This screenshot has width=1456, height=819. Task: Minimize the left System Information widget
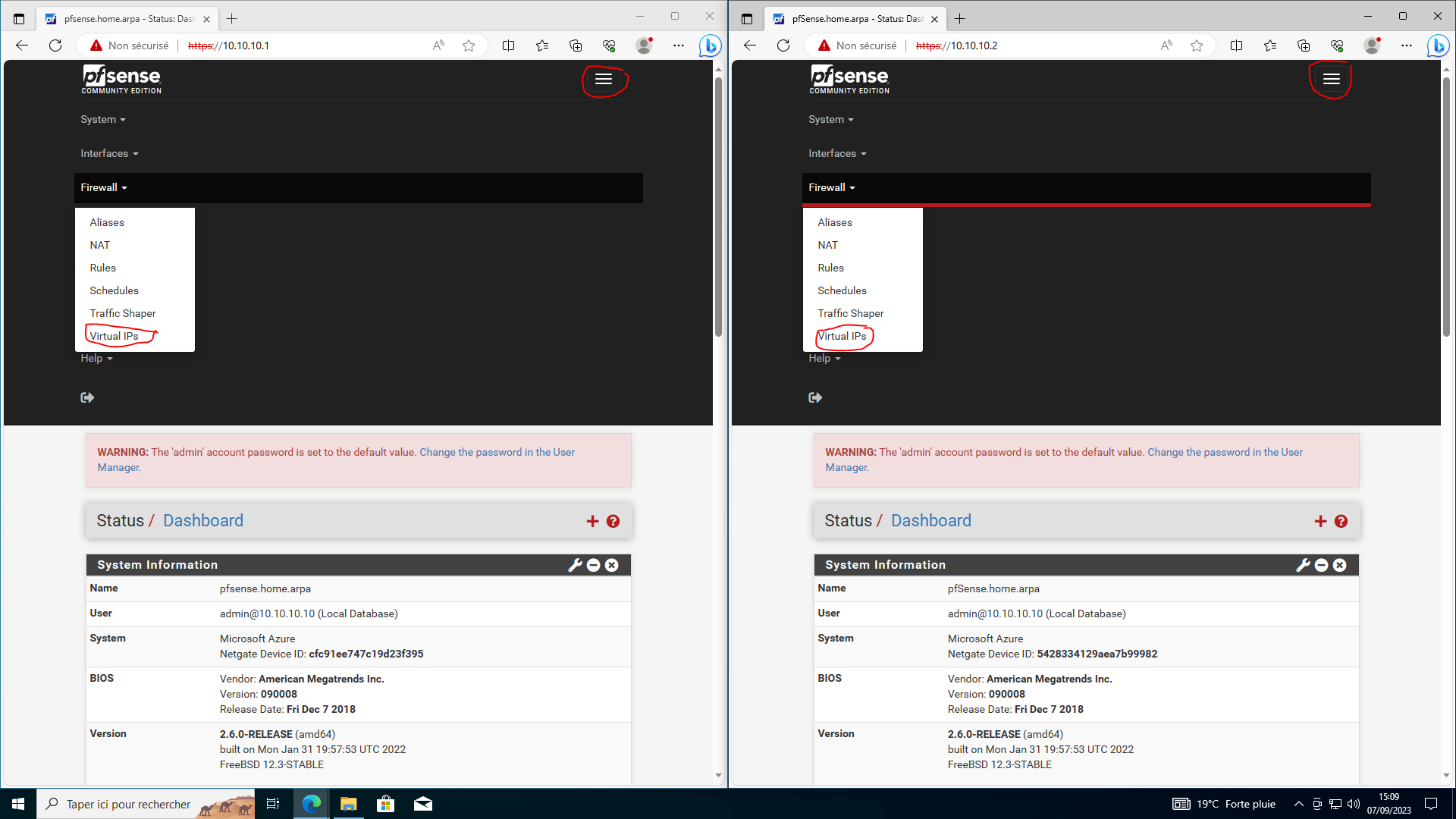click(x=594, y=565)
